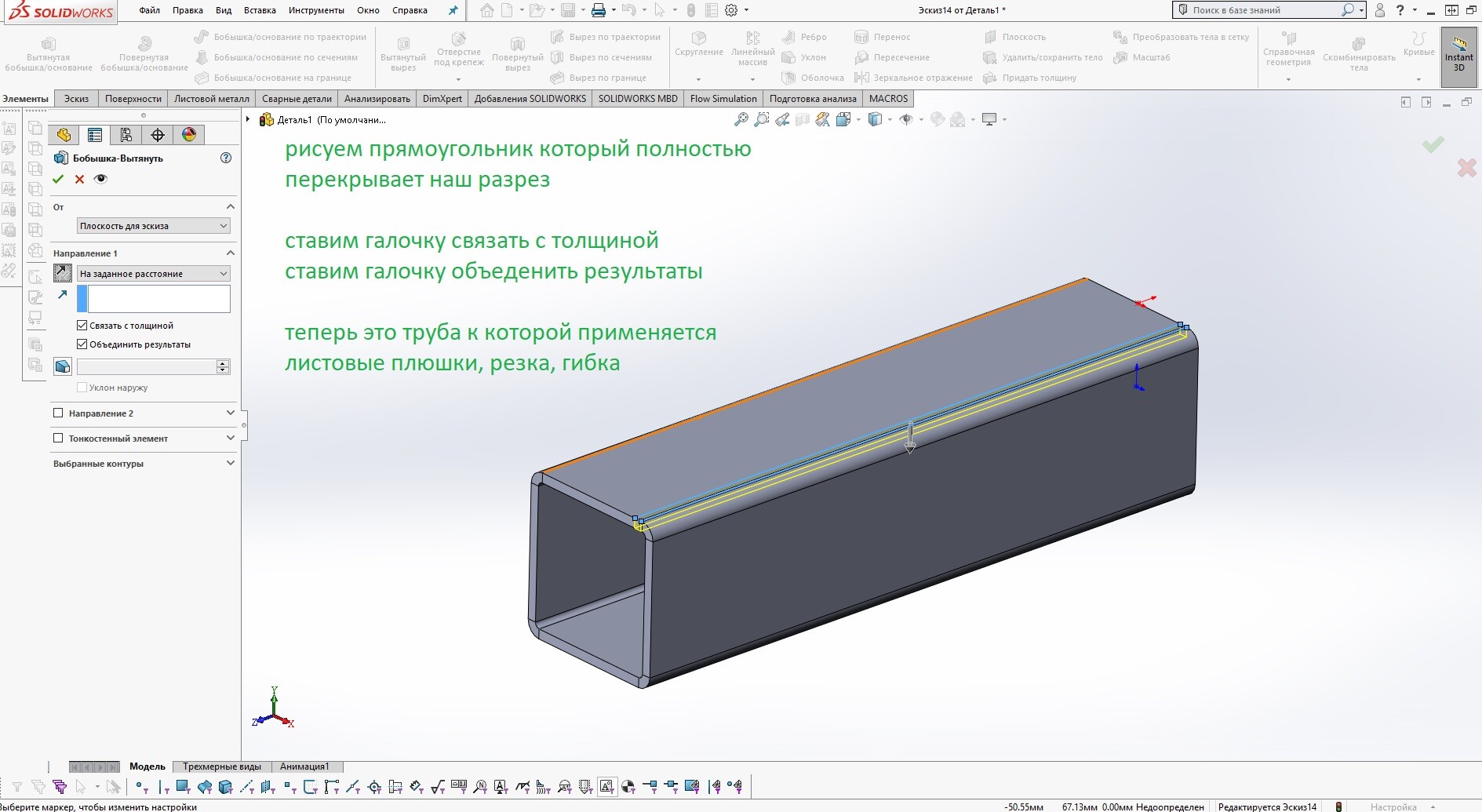Image resolution: width=1482 pixels, height=812 pixels.
Task: Click the user login icon
Action: (1380, 10)
